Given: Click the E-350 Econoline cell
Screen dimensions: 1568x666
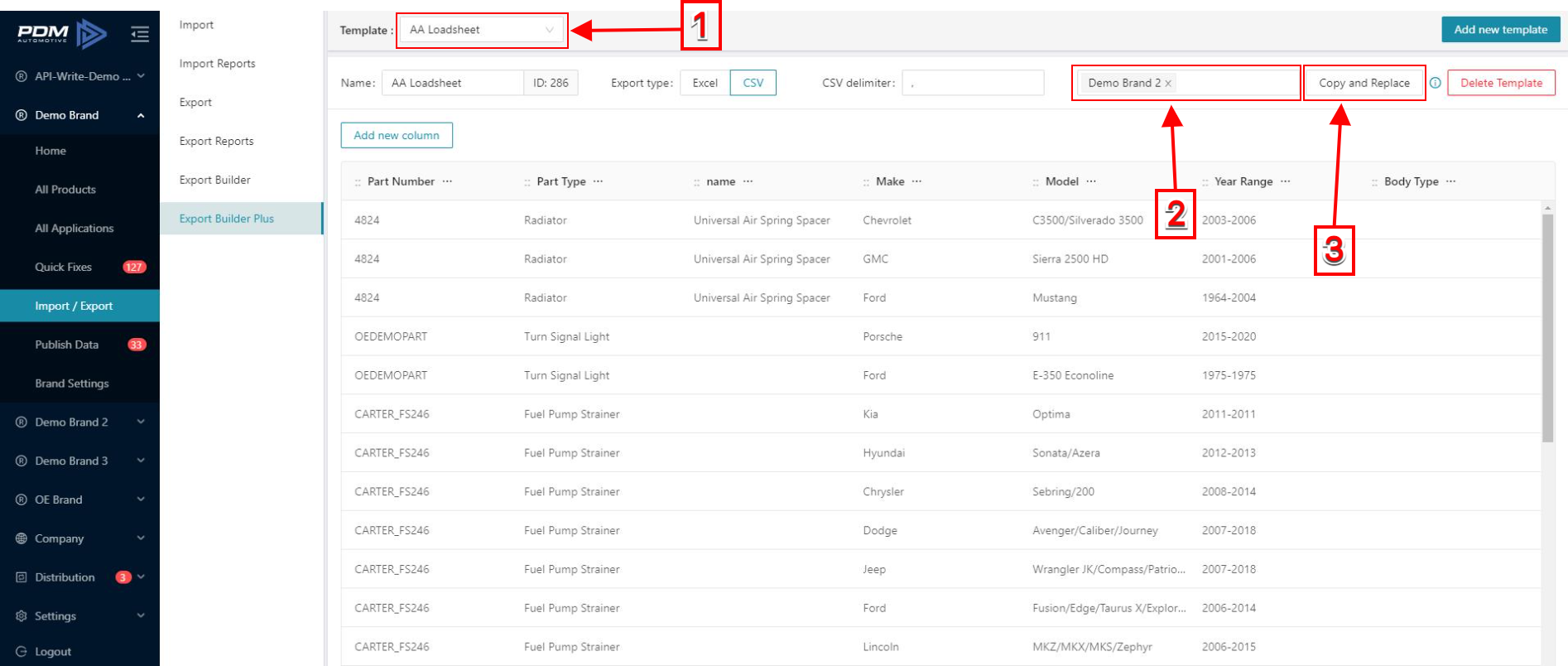Looking at the screenshot, I should tap(1073, 376).
